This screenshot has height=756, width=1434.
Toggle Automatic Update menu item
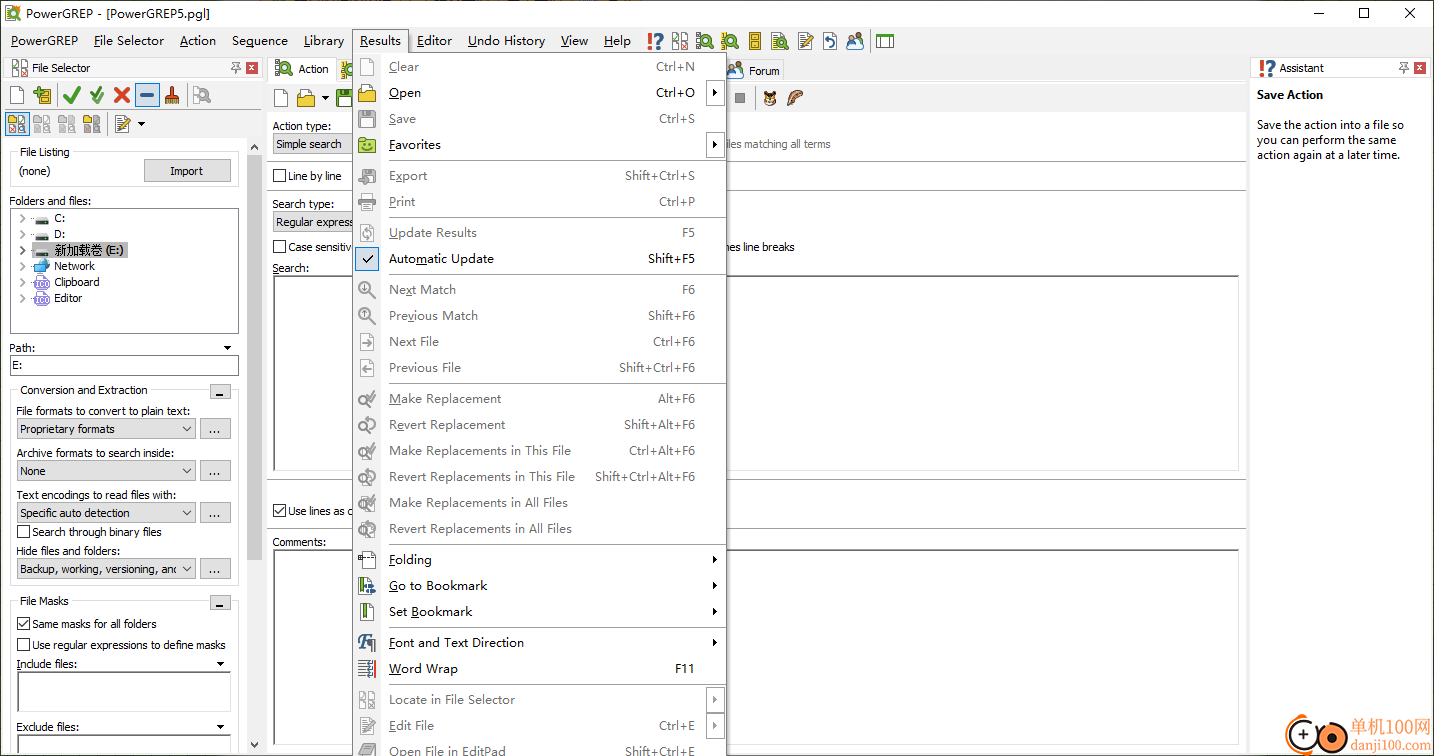click(x=540, y=259)
